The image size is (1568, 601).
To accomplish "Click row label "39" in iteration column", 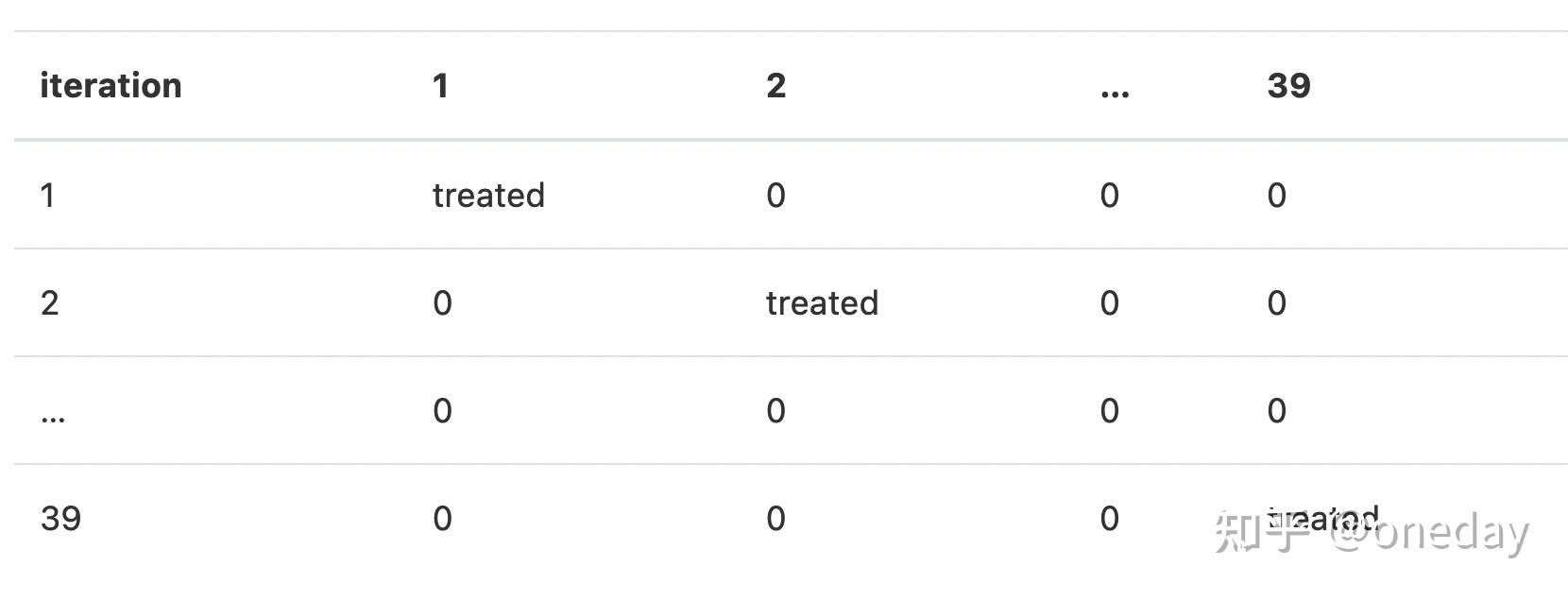I will [60, 519].
